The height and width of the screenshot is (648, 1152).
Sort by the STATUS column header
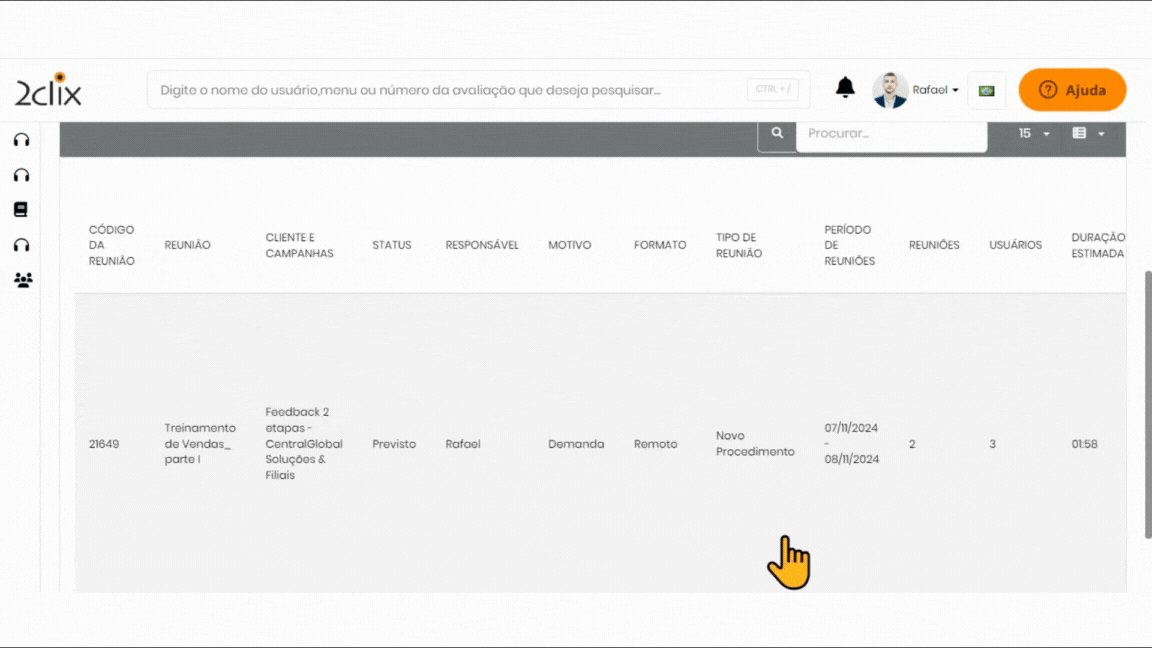(392, 245)
